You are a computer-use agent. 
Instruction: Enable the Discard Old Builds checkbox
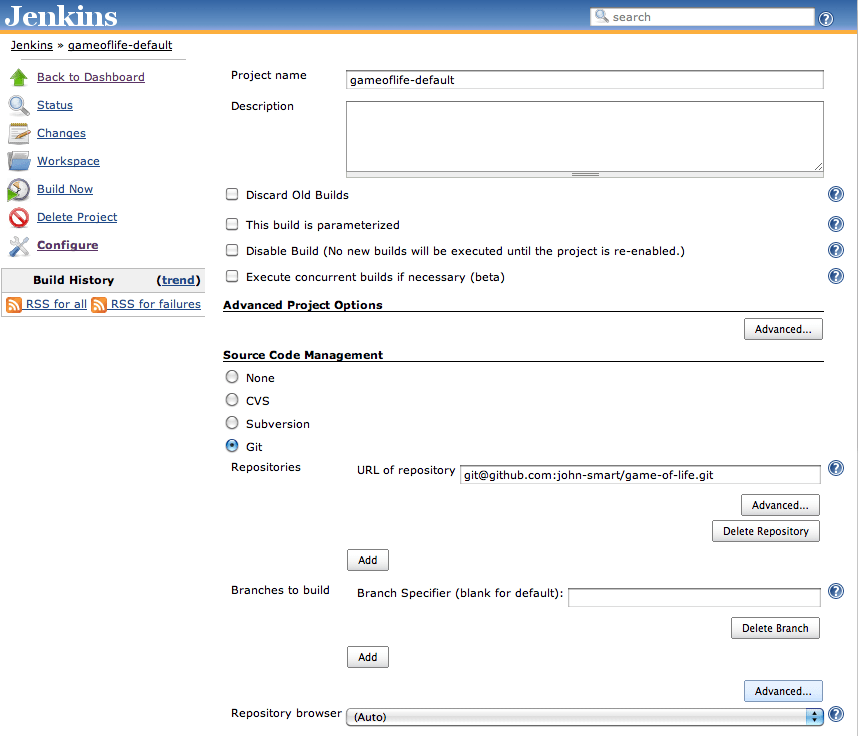231,194
